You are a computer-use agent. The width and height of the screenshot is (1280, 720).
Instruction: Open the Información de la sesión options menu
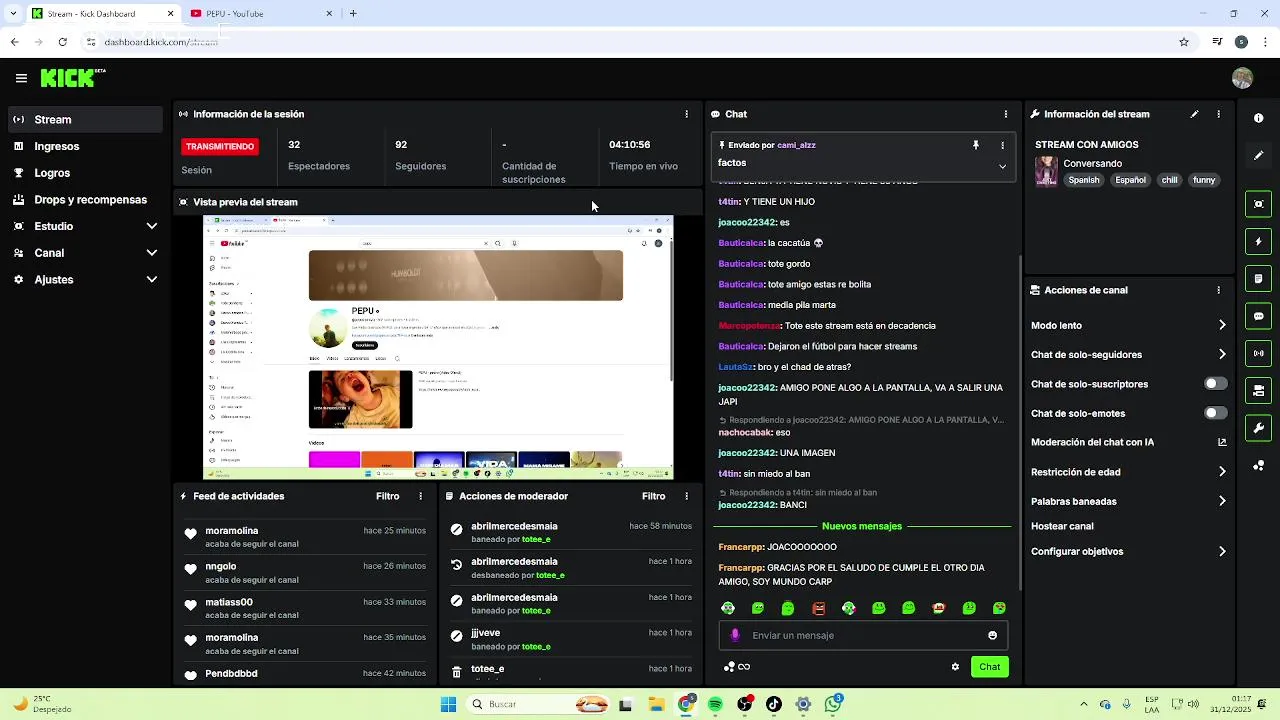686,114
